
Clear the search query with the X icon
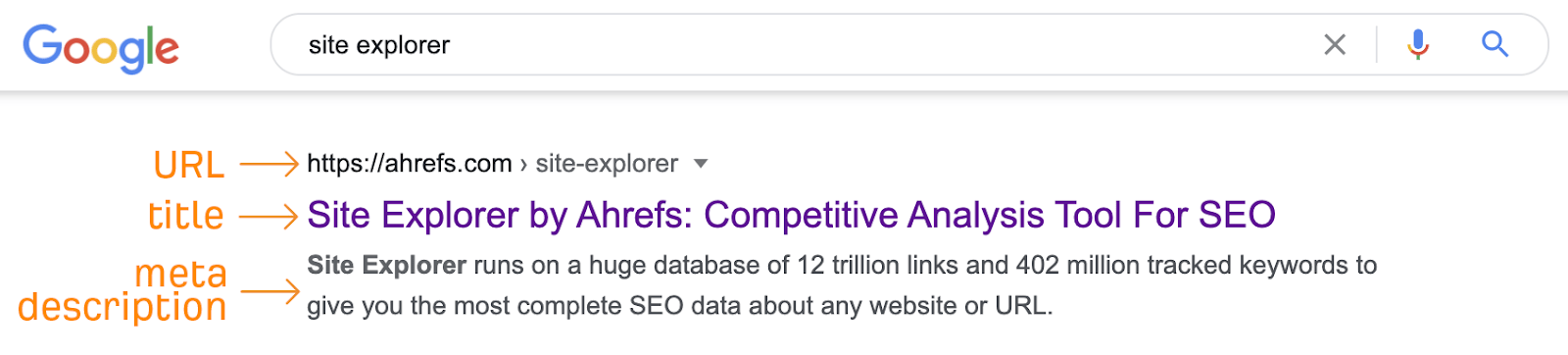click(1335, 44)
